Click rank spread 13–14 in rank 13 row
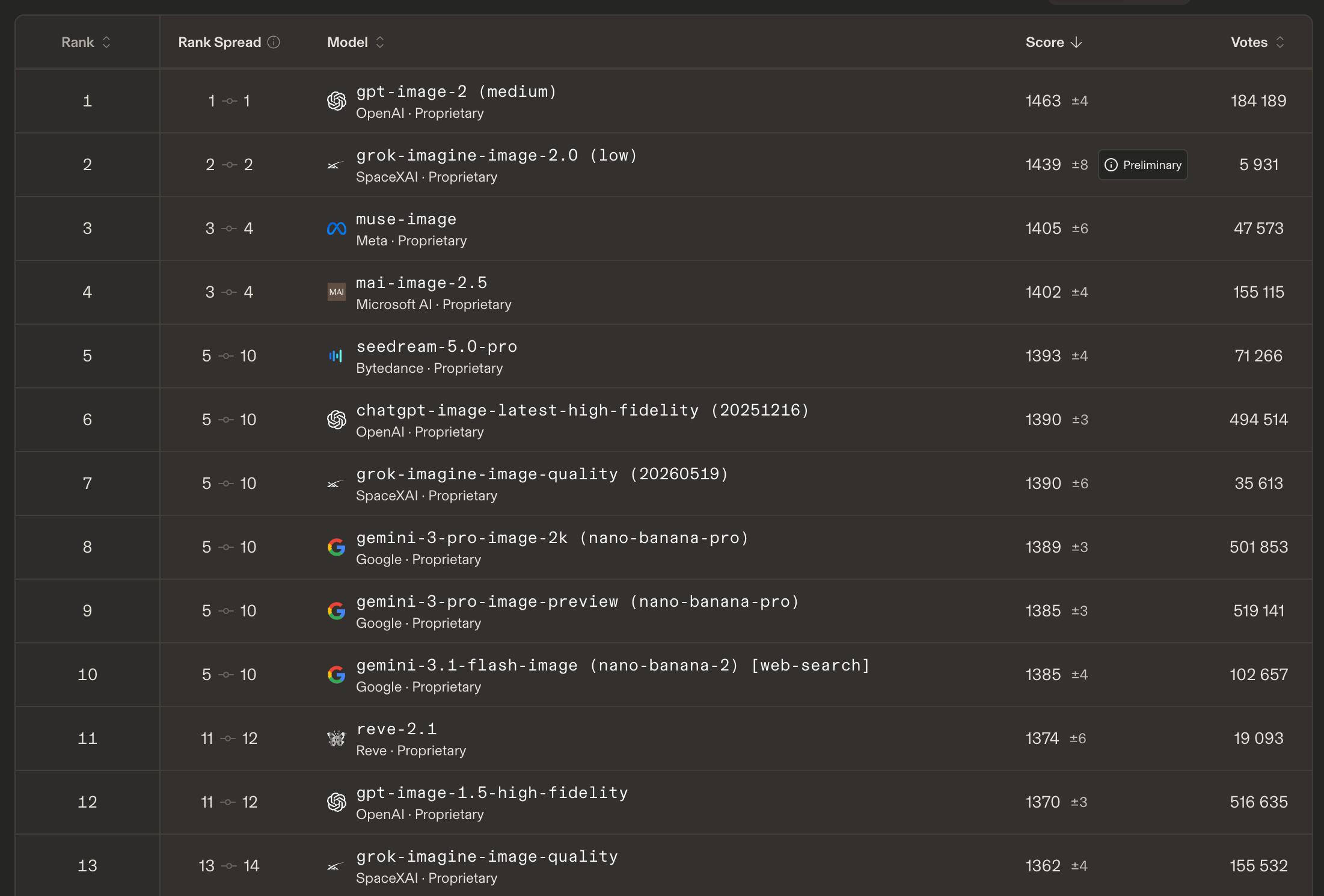The width and height of the screenshot is (1324, 896). [x=229, y=866]
